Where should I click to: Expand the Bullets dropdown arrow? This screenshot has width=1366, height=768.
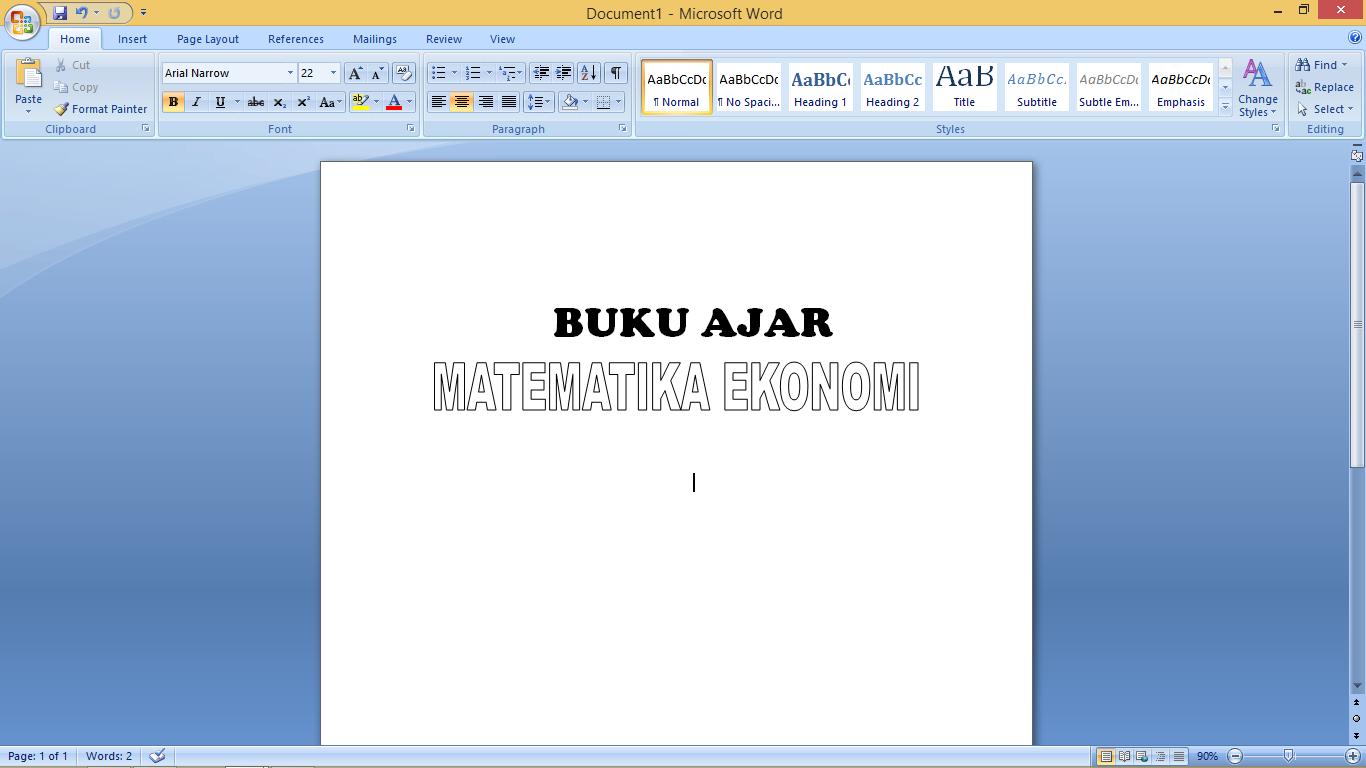(454, 73)
